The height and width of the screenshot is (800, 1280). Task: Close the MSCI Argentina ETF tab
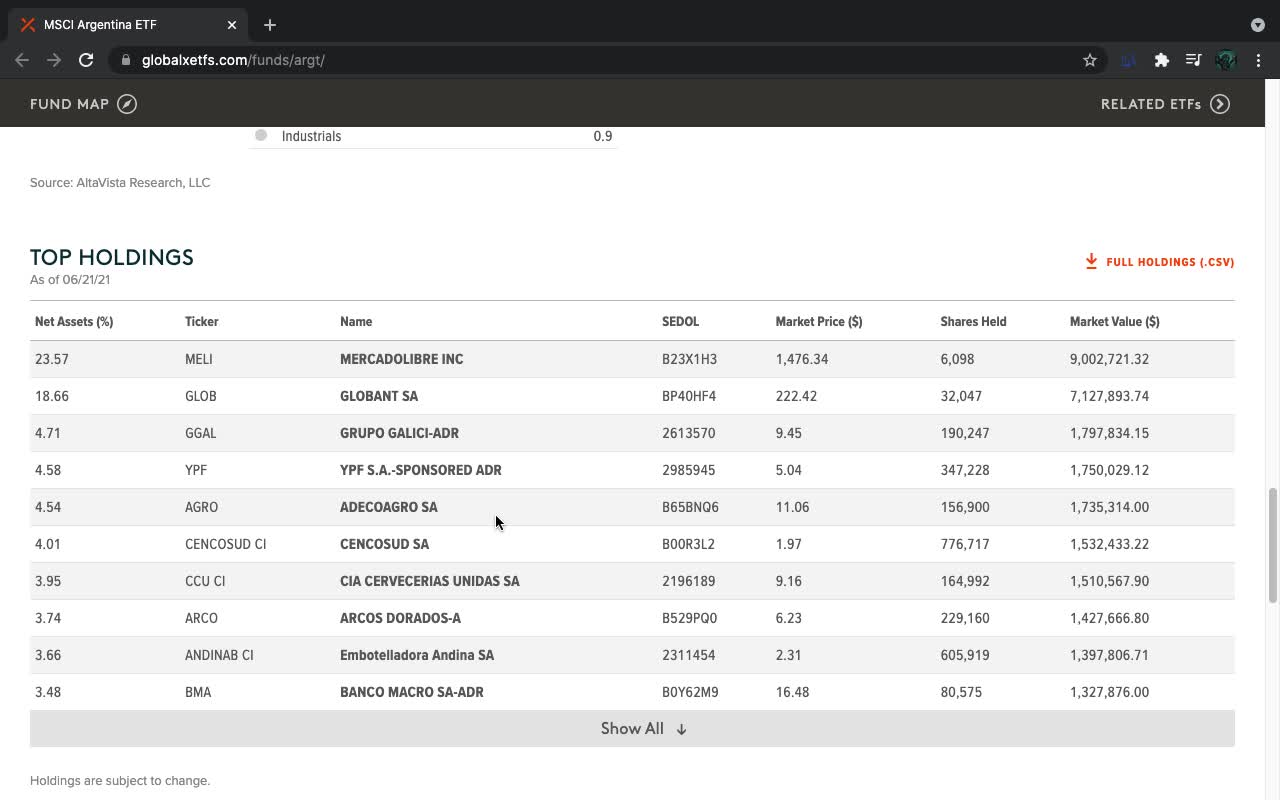tap(231, 25)
